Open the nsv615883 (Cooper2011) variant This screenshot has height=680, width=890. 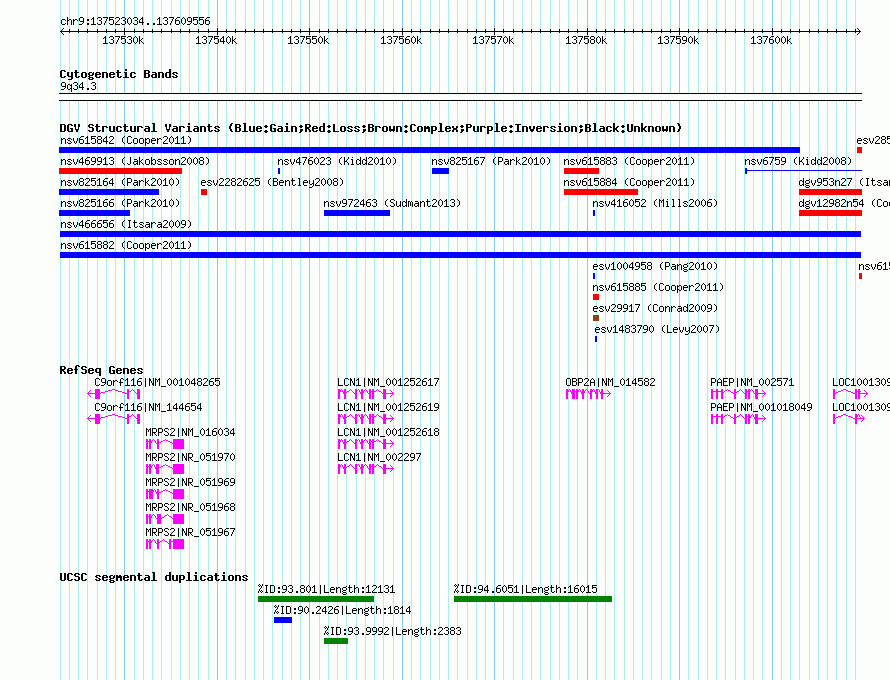pyautogui.click(x=581, y=171)
